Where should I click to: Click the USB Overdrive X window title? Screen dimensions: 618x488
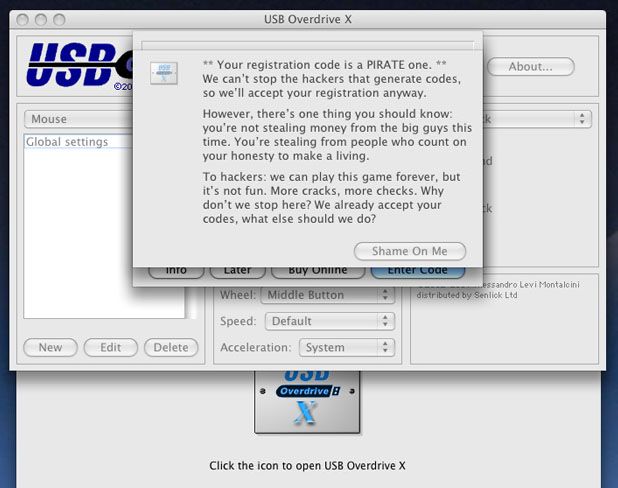tap(308, 19)
